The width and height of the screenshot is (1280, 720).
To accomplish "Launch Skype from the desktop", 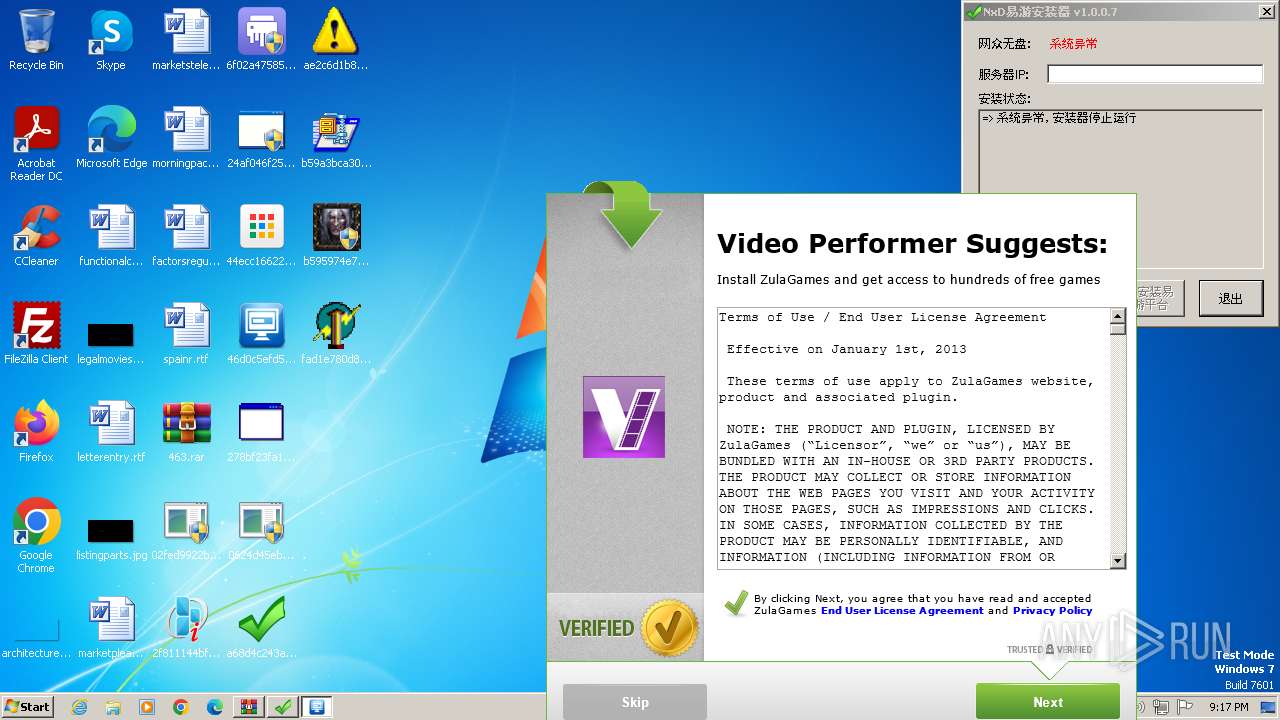I will (x=111, y=40).
